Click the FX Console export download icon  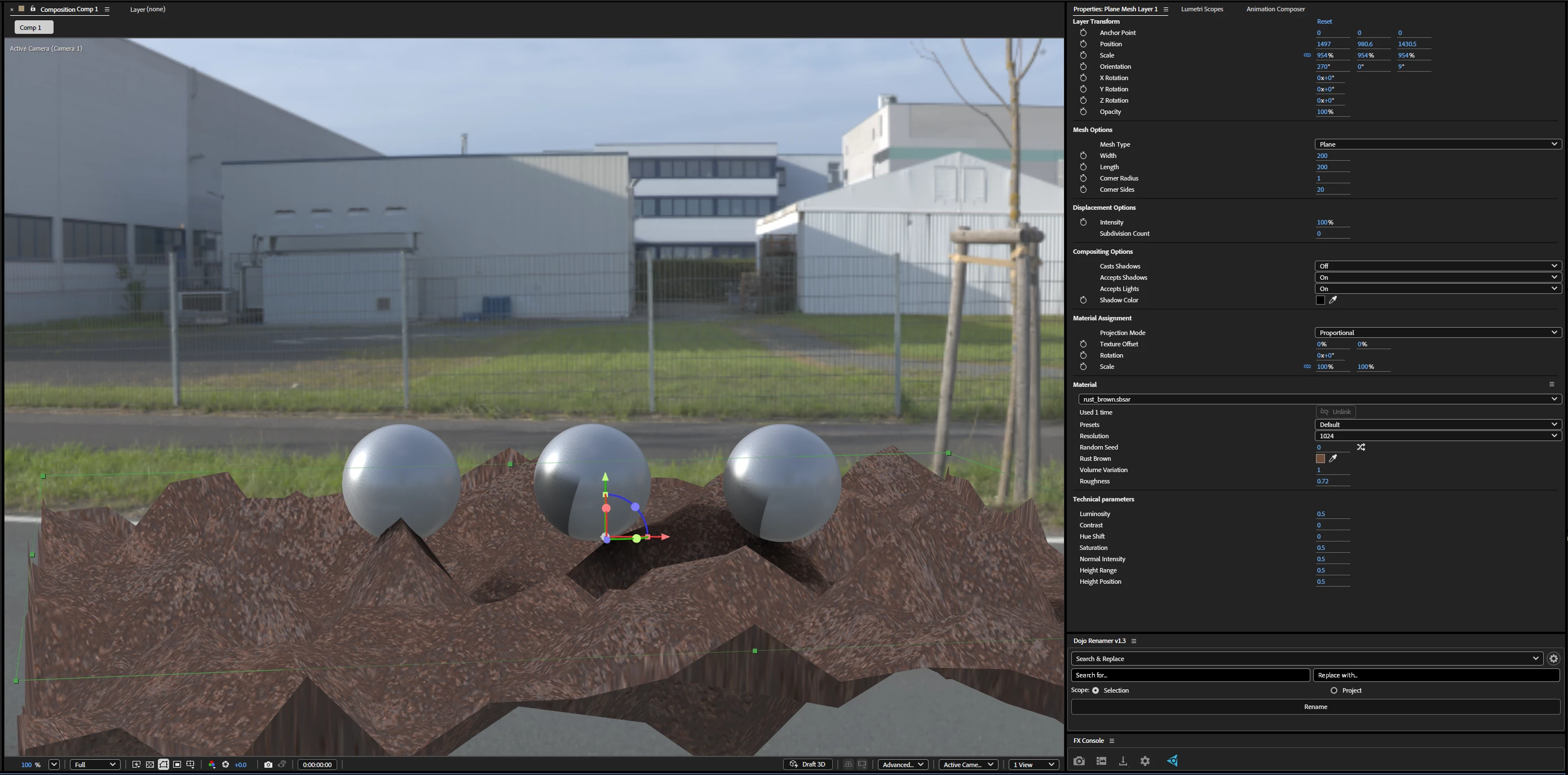pos(1123,761)
